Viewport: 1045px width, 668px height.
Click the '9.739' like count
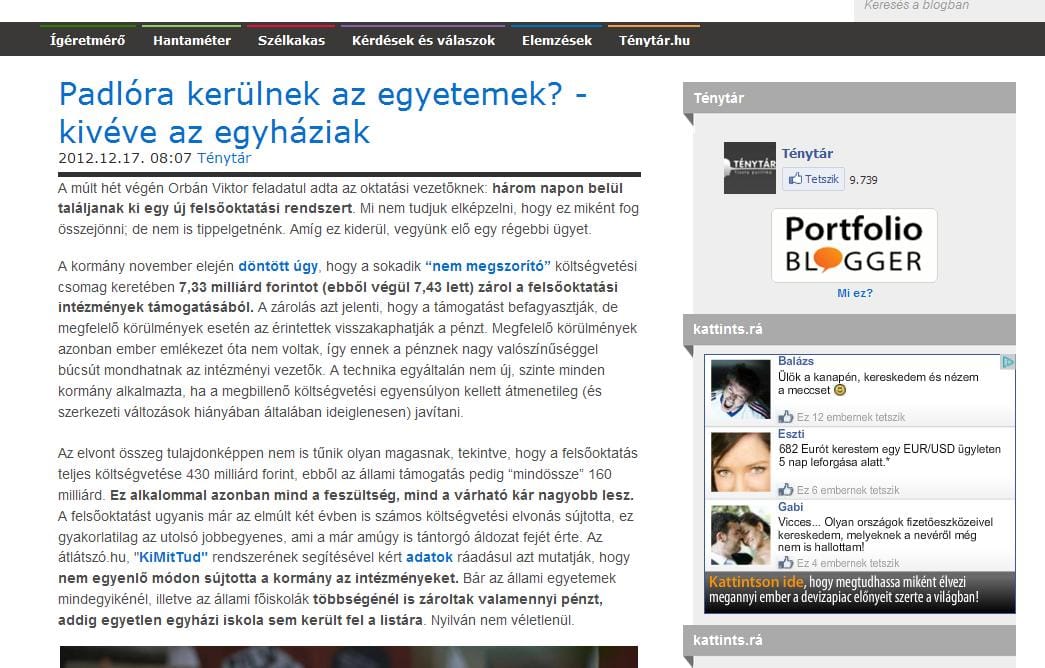click(863, 180)
